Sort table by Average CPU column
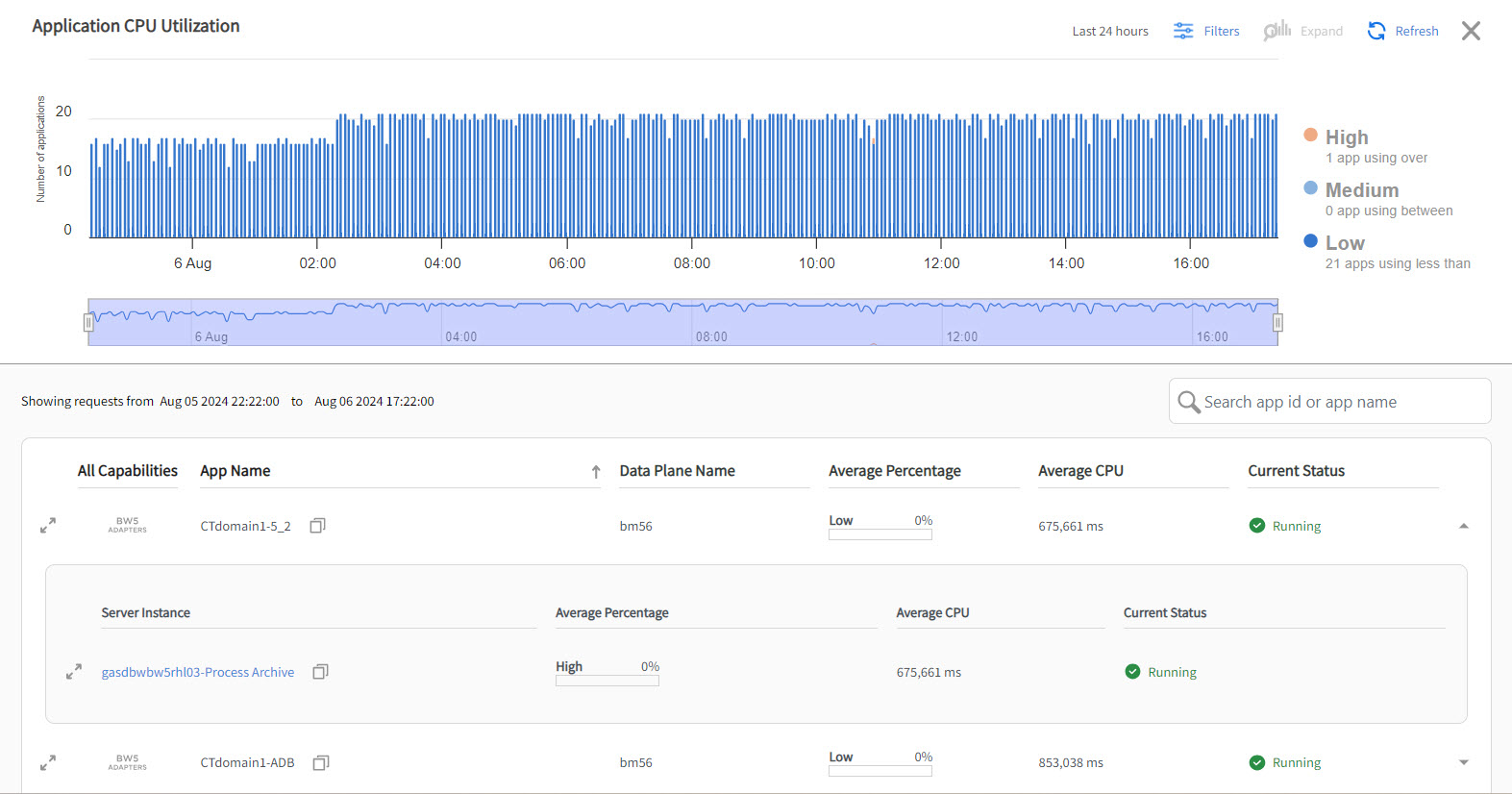Image resolution: width=1512 pixels, height=794 pixels. [x=1080, y=471]
